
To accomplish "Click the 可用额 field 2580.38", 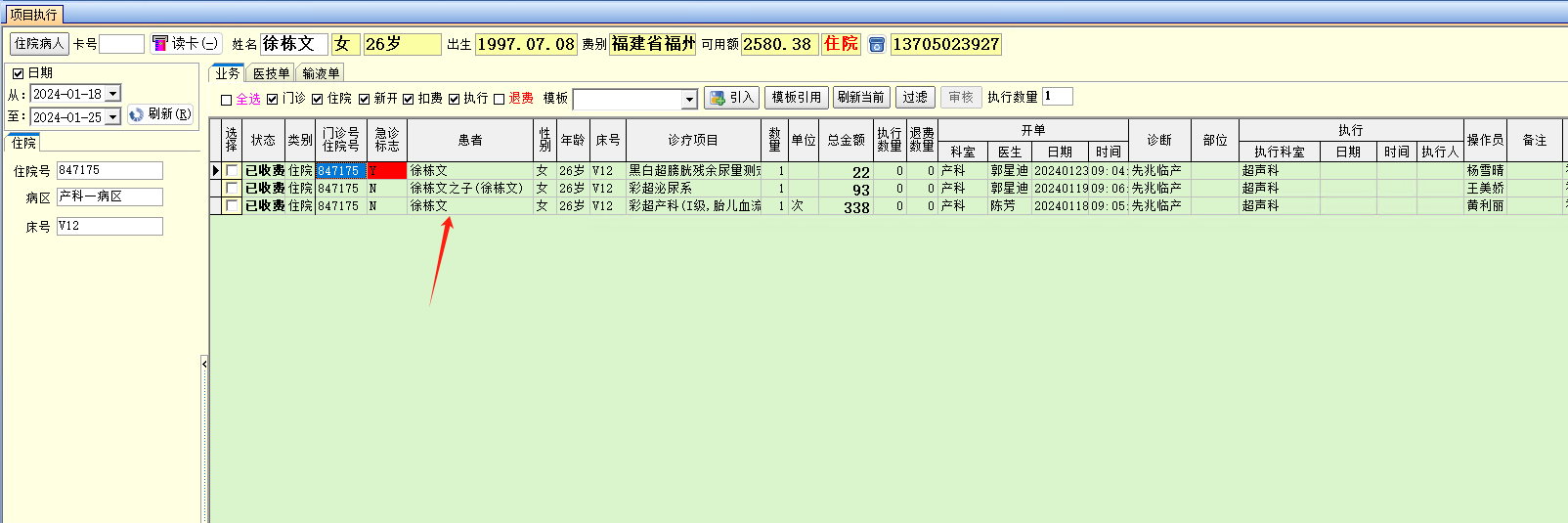I will pyautogui.click(x=779, y=44).
